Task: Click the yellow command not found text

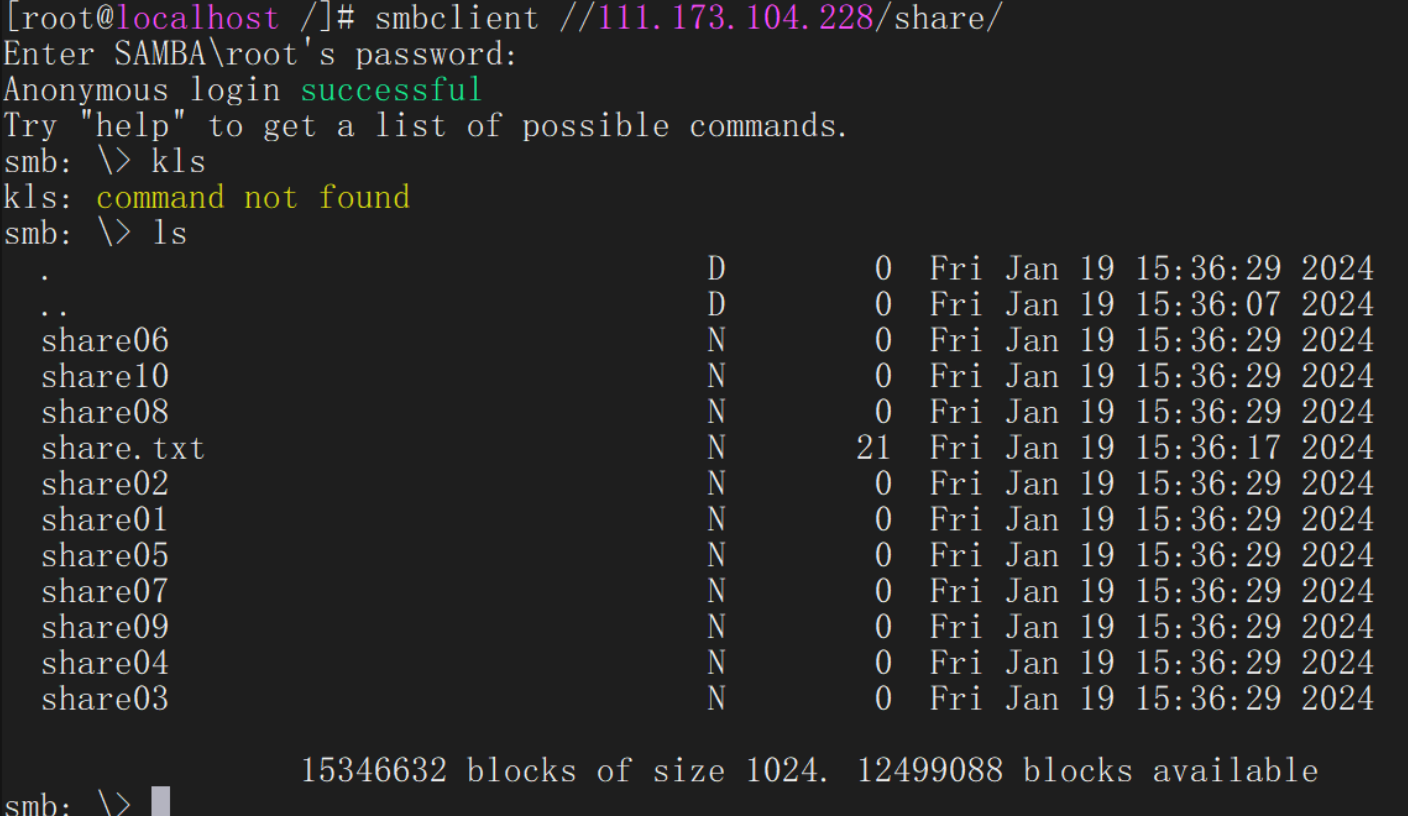Action: tap(253, 197)
